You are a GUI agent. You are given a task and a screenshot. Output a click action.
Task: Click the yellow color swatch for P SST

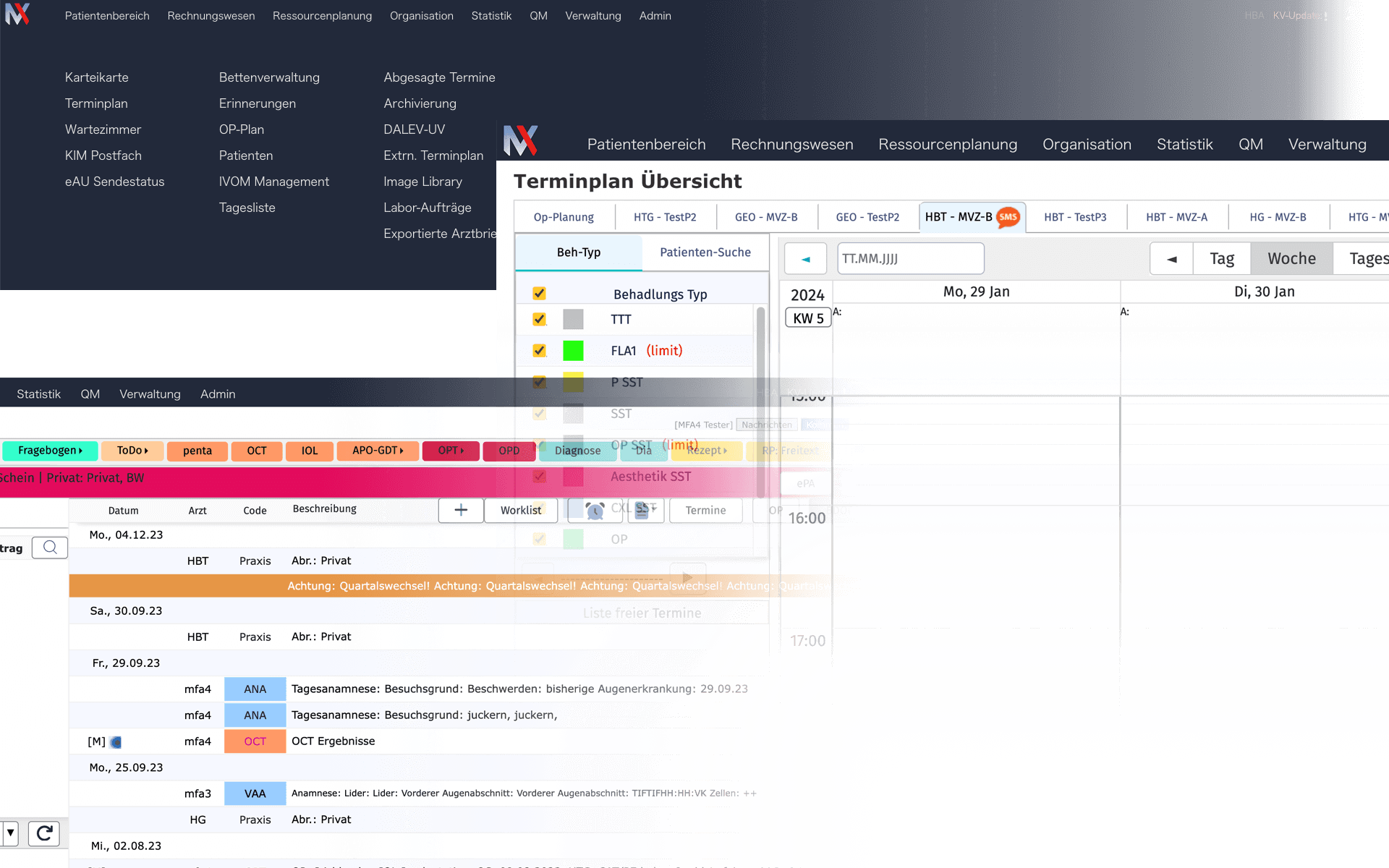click(573, 382)
